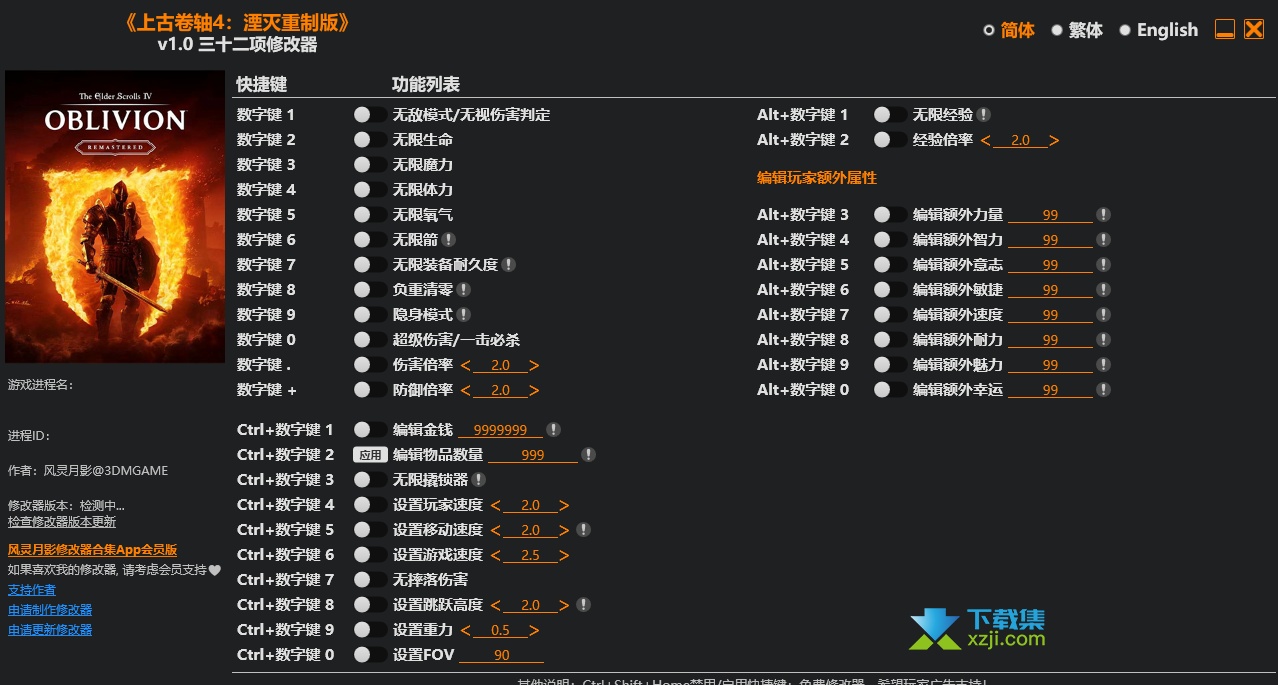Image resolution: width=1278 pixels, height=685 pixels.
Task: Click info icon next to 负重清零
Action: pyautogui.click(x=464, y=290)
